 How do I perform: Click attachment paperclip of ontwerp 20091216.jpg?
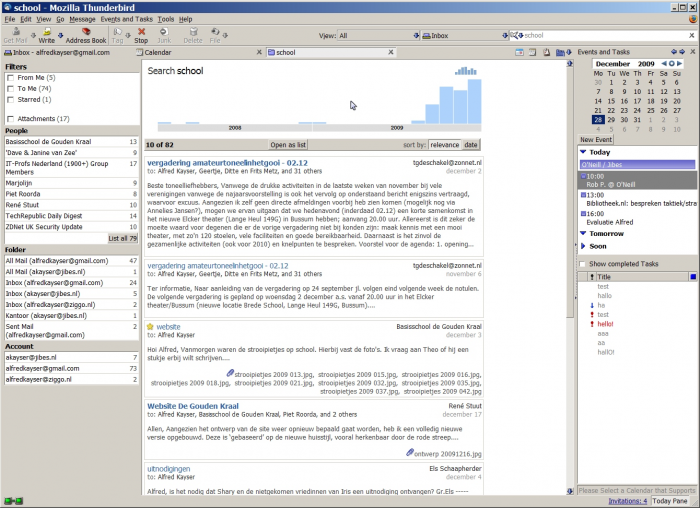pos(409,453)
